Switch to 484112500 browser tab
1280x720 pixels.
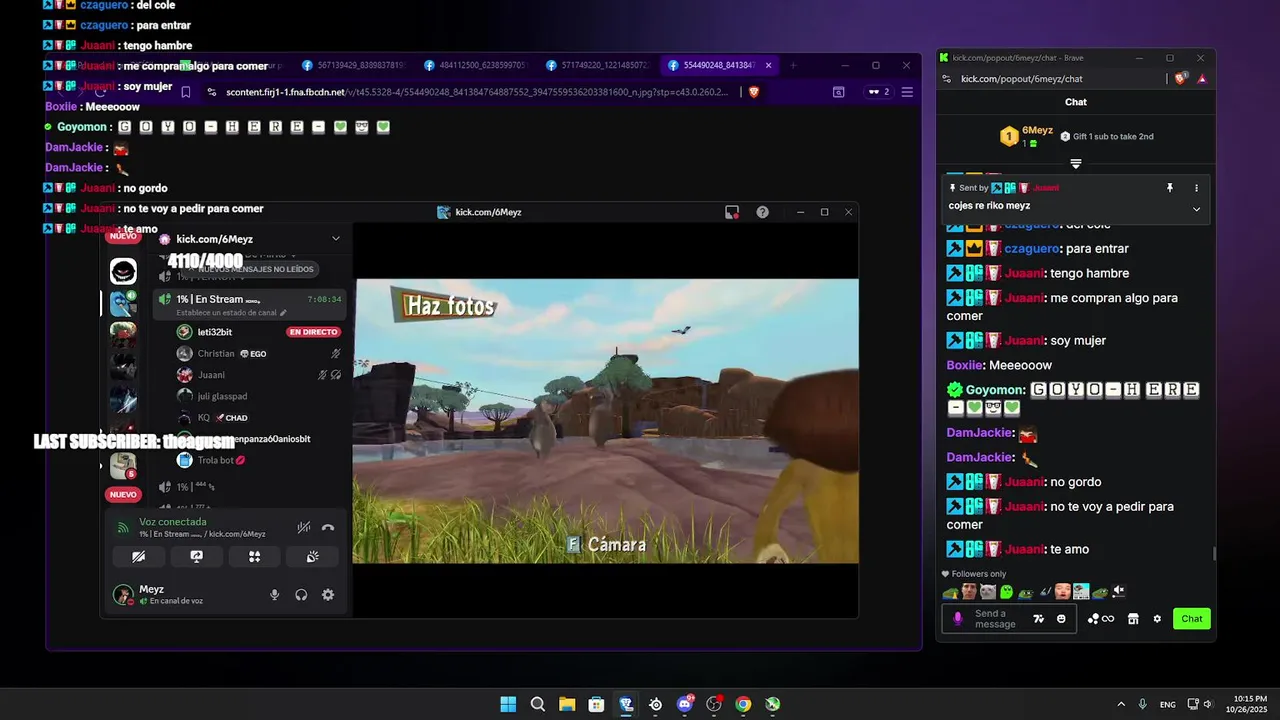tap(475, 65)
